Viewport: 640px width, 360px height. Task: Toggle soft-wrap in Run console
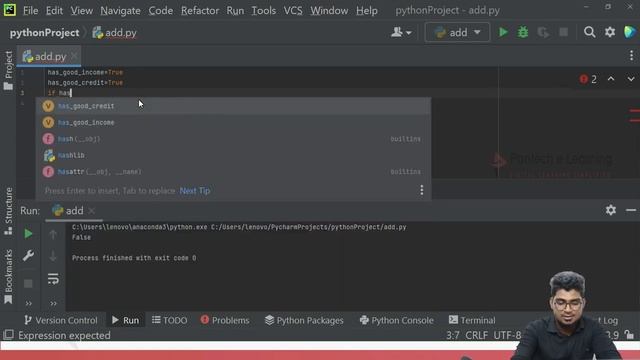coord(53,279)
